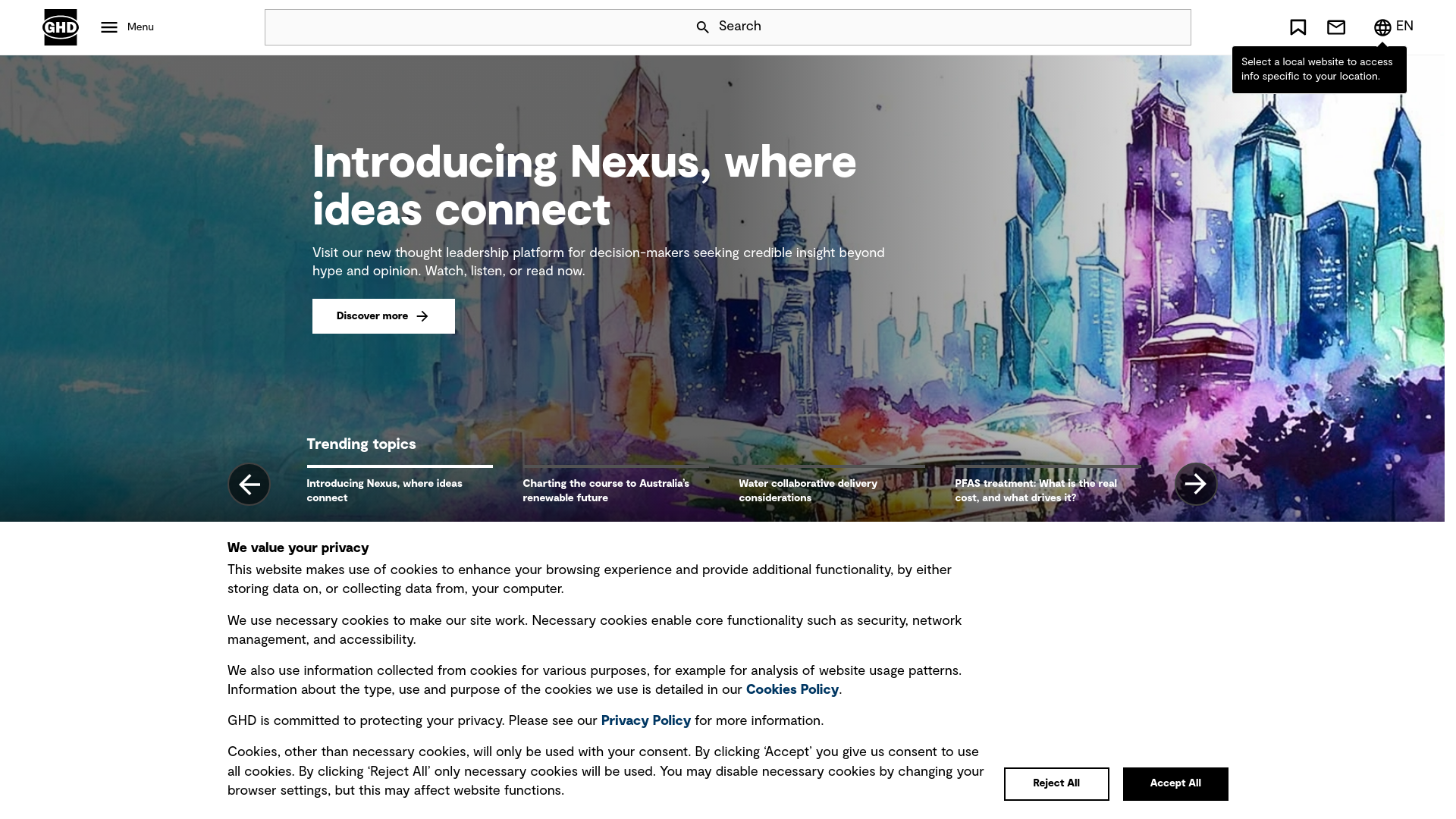The image size is (1456, 819).
Task: Click the envelope contact icon
Action: click(x=1335, y=27)
